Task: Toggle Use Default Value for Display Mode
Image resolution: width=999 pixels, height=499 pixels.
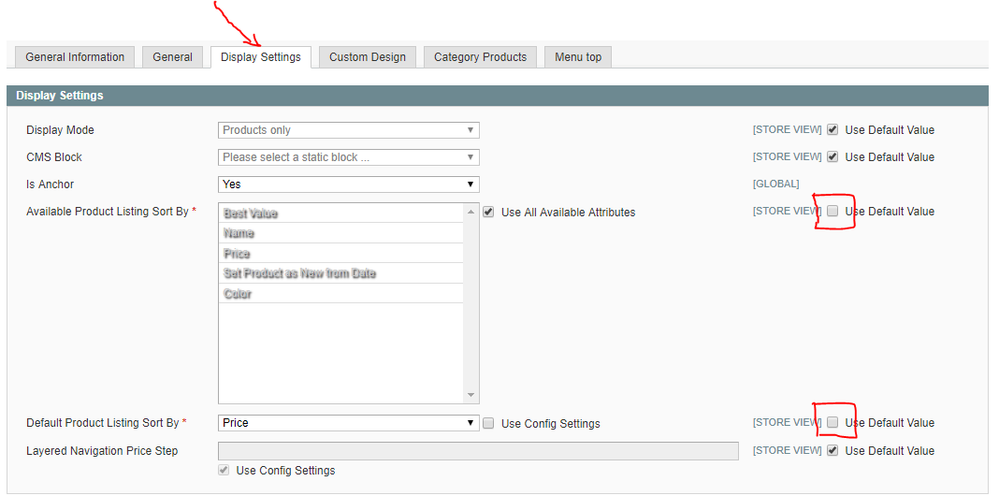Action: point(832,130)
